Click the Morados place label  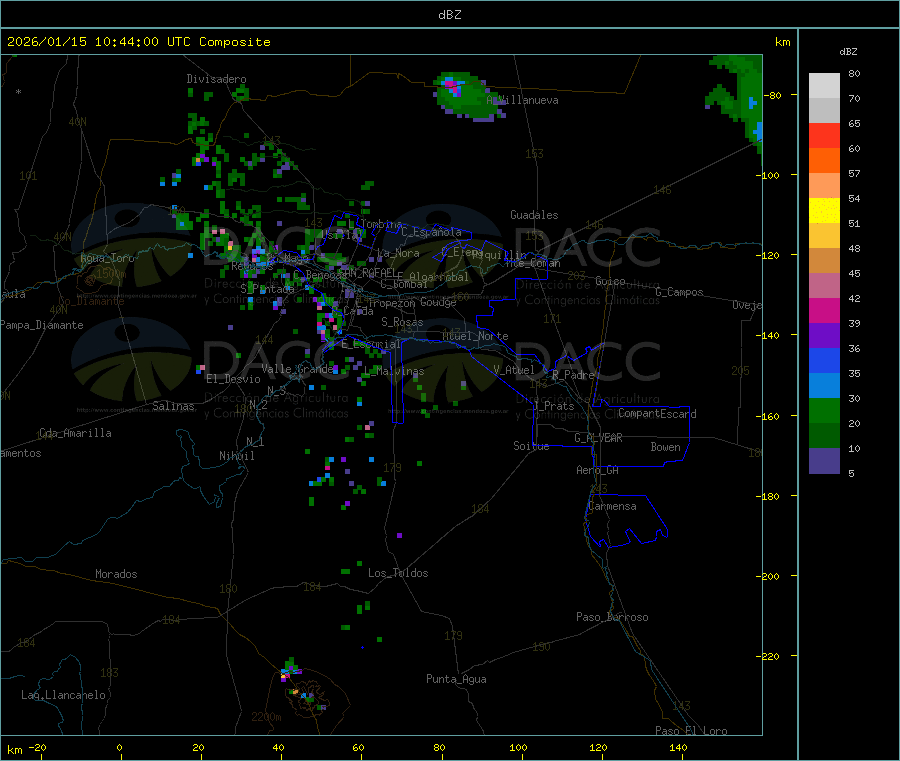click(116, 574)
